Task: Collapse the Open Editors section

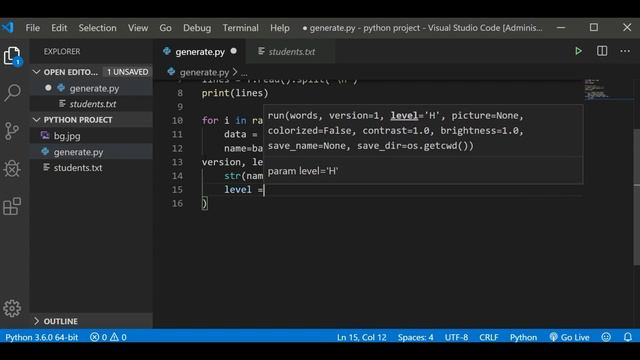Action: pos(36,72)
